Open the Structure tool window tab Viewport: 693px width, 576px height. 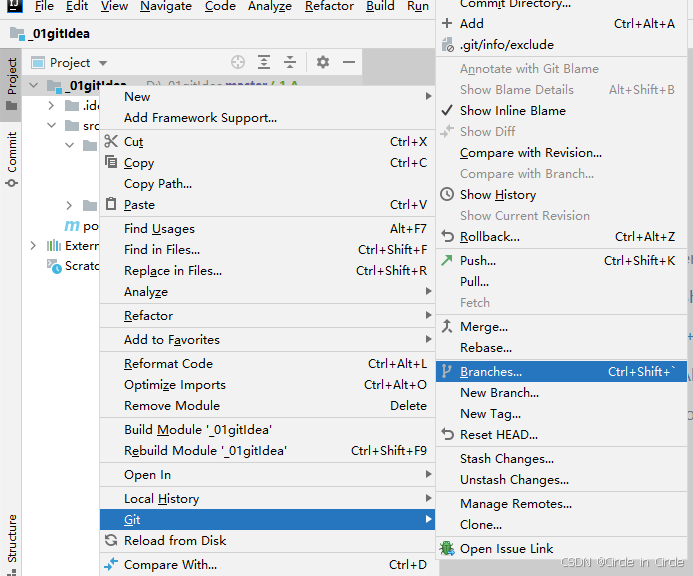point(12,540)
